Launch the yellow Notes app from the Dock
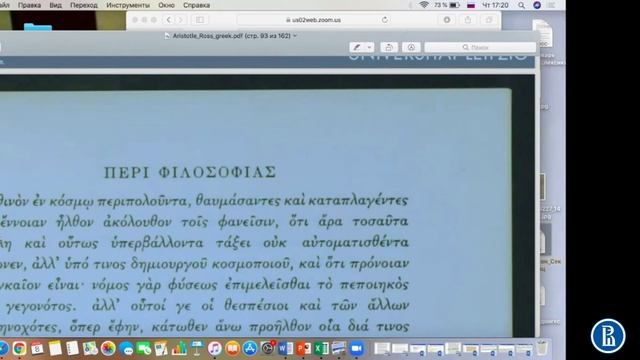640x360 pixels. [55, 348]
